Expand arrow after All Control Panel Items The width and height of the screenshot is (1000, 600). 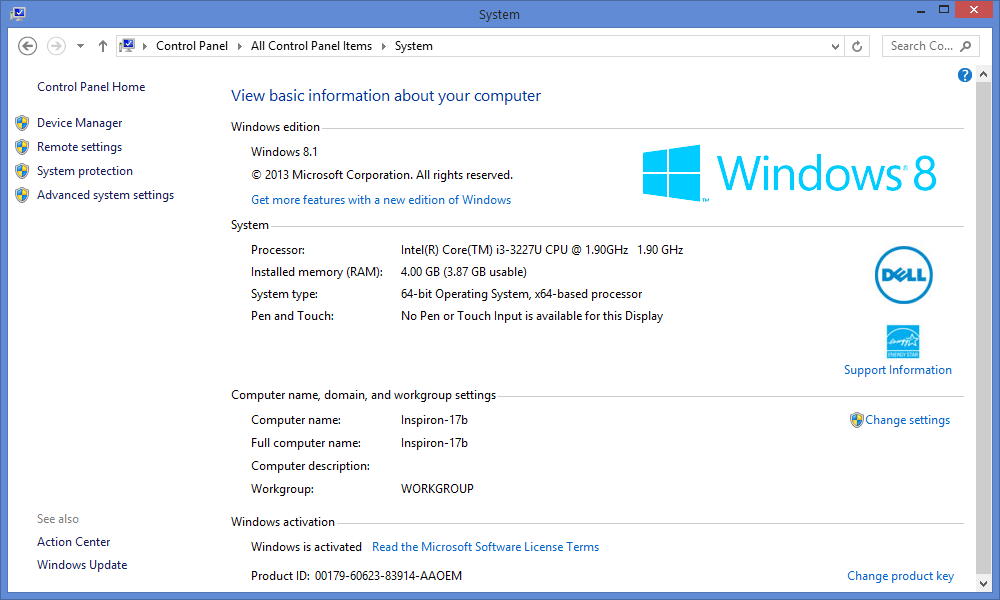[384, 46]
